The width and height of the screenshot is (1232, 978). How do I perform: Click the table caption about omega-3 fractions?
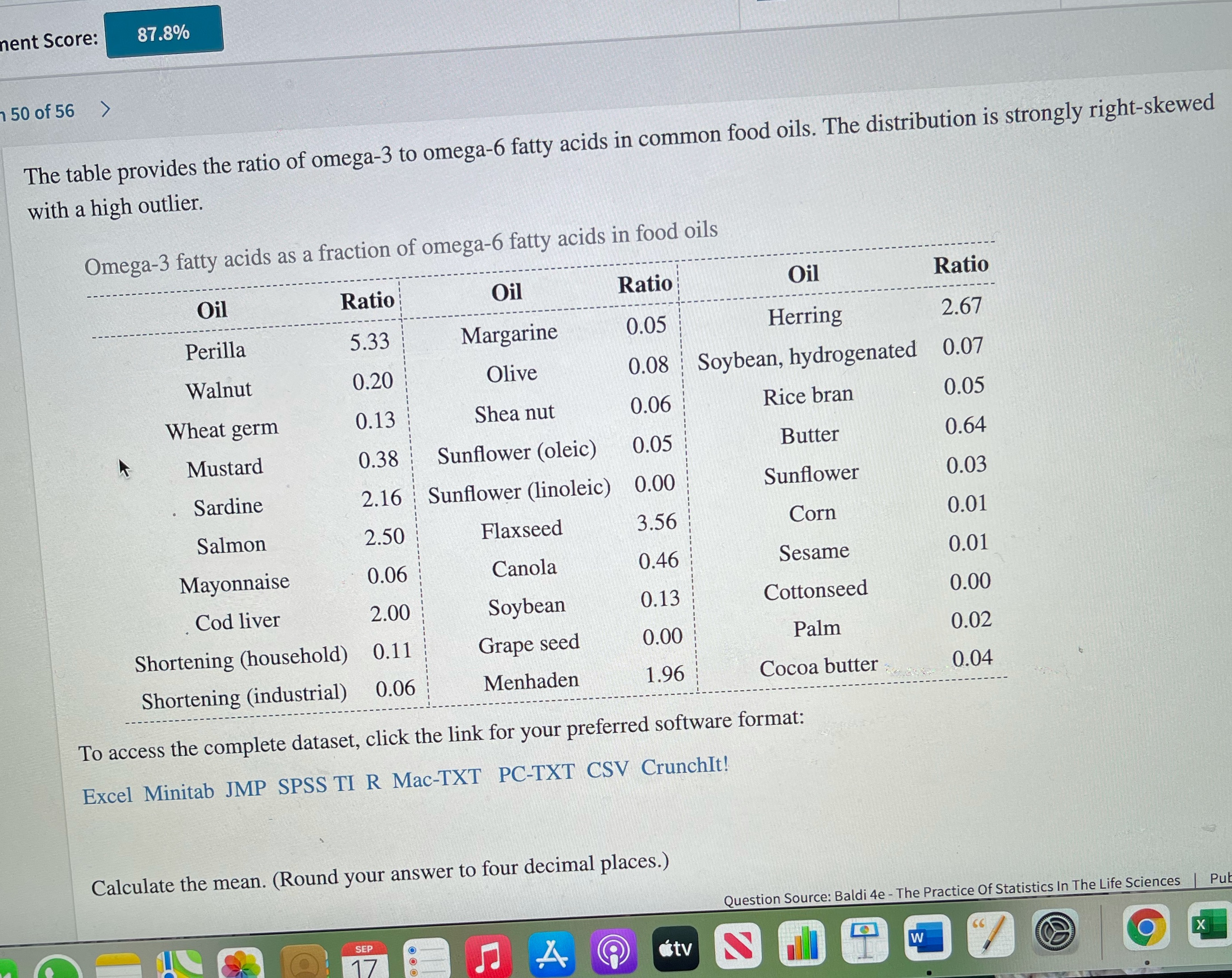401,248
